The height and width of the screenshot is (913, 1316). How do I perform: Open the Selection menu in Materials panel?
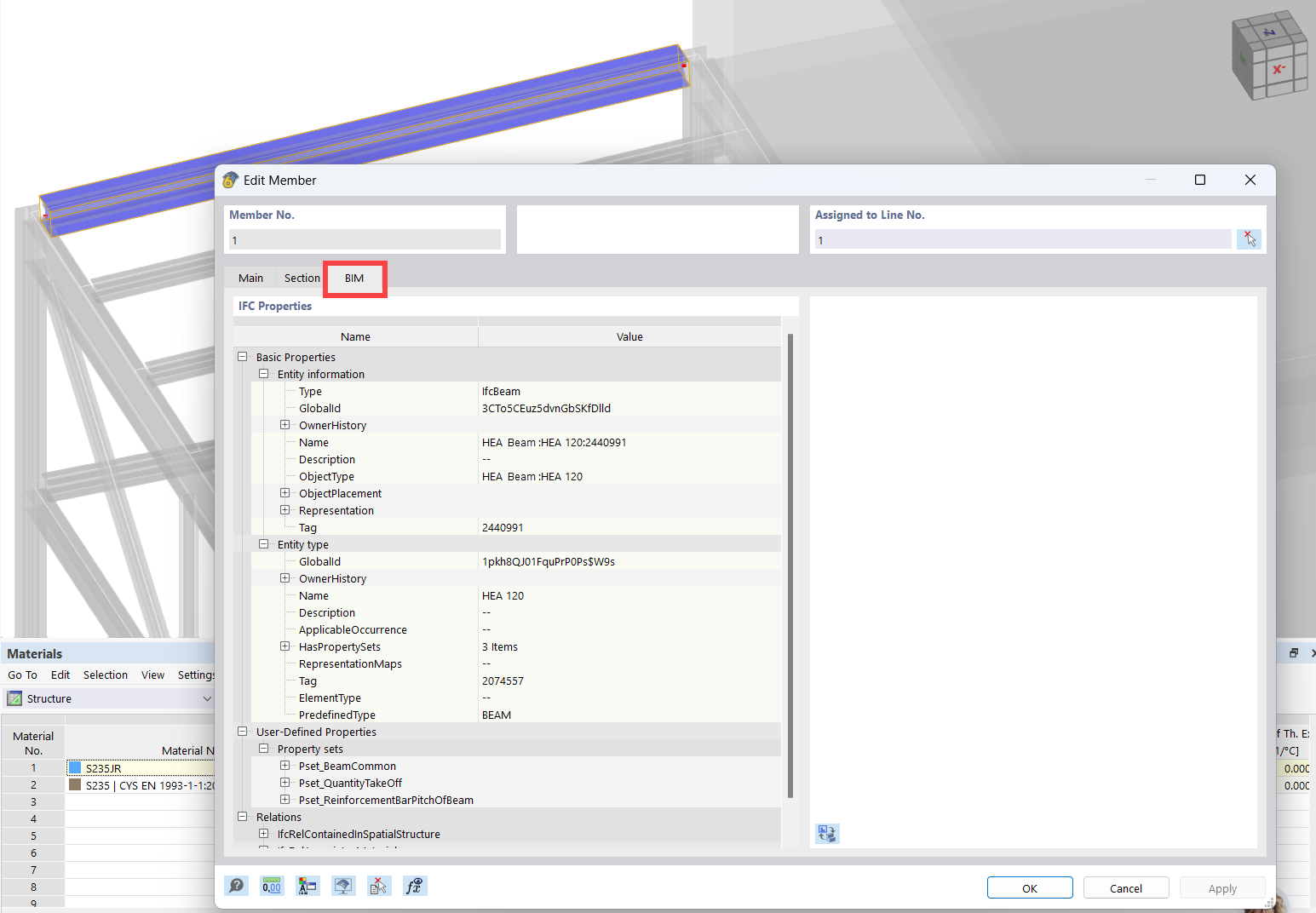click(105, 675)
